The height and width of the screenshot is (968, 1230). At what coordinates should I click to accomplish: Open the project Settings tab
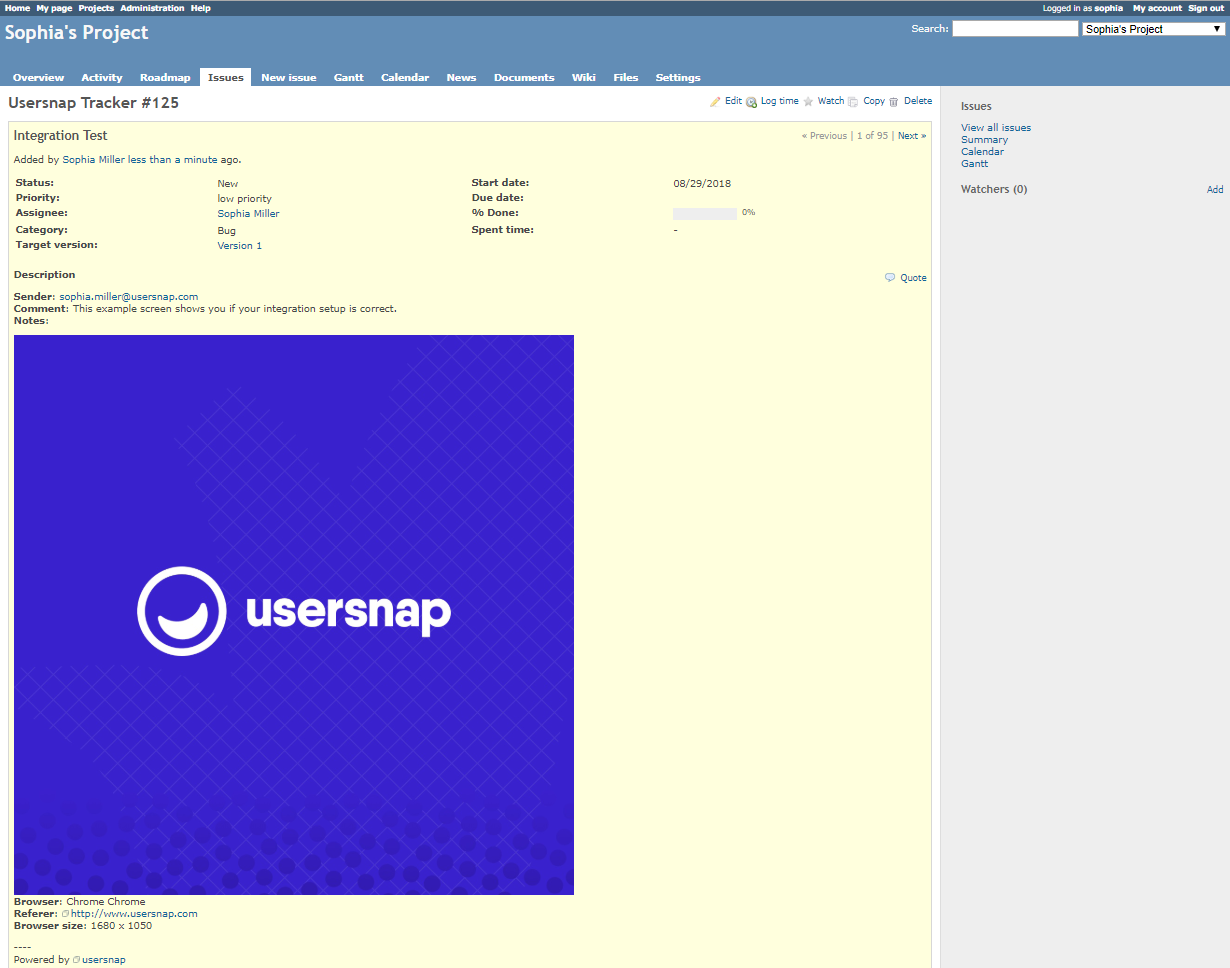coord(678,78)
